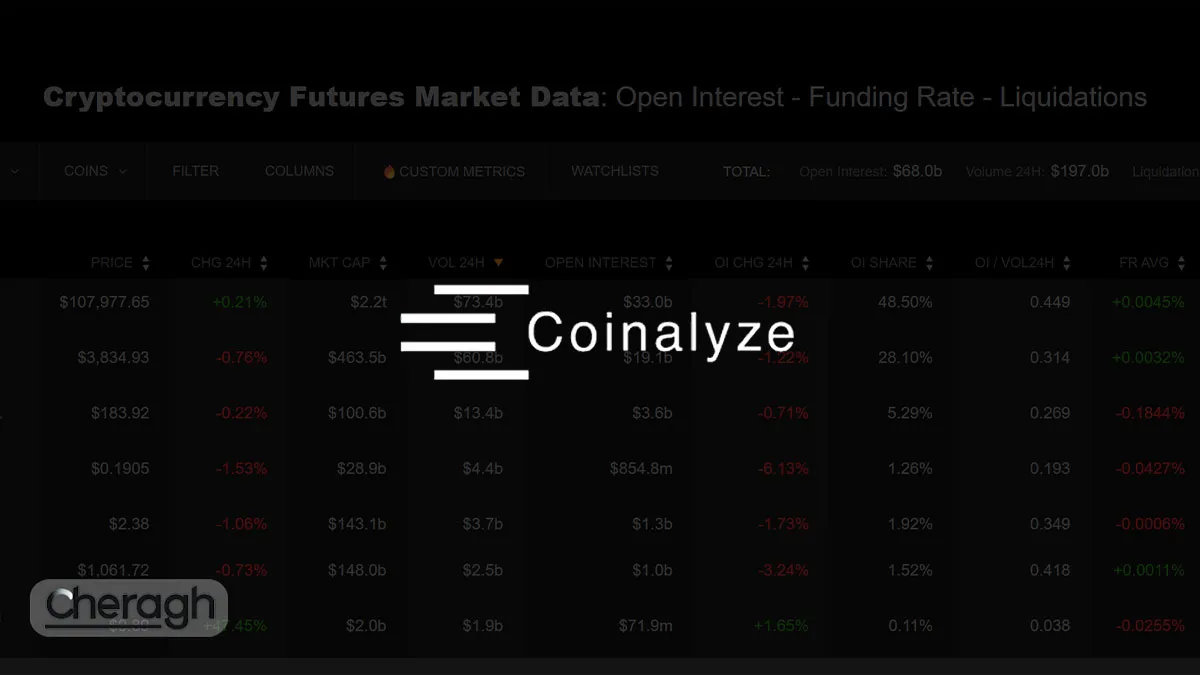Open WATCHLISTS
This screenshot has width=1200, height=675.
point(614,171)
